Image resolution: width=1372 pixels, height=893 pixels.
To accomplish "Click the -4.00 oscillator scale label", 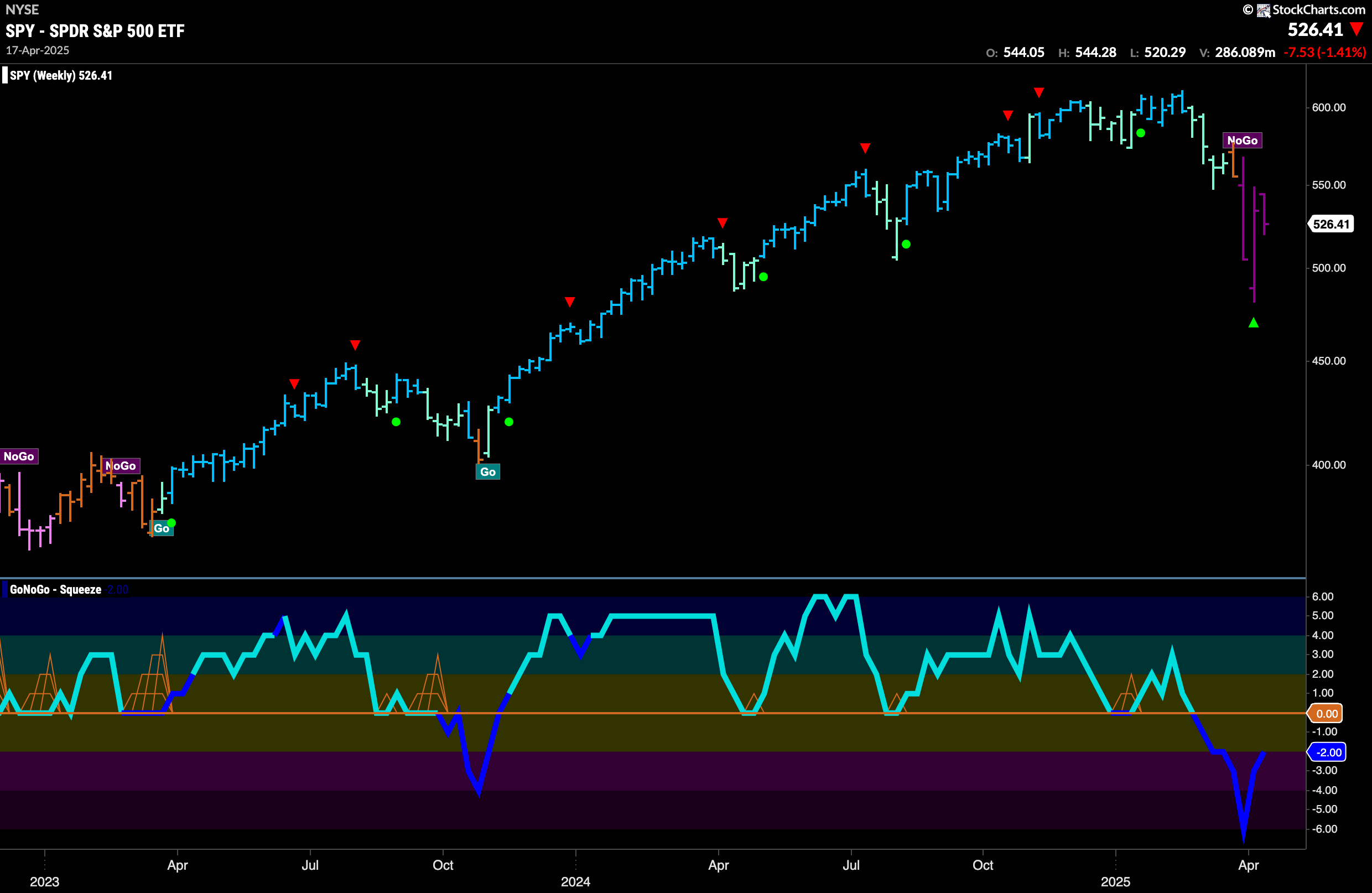I will pyautogui.click(x=1324, y=791).
